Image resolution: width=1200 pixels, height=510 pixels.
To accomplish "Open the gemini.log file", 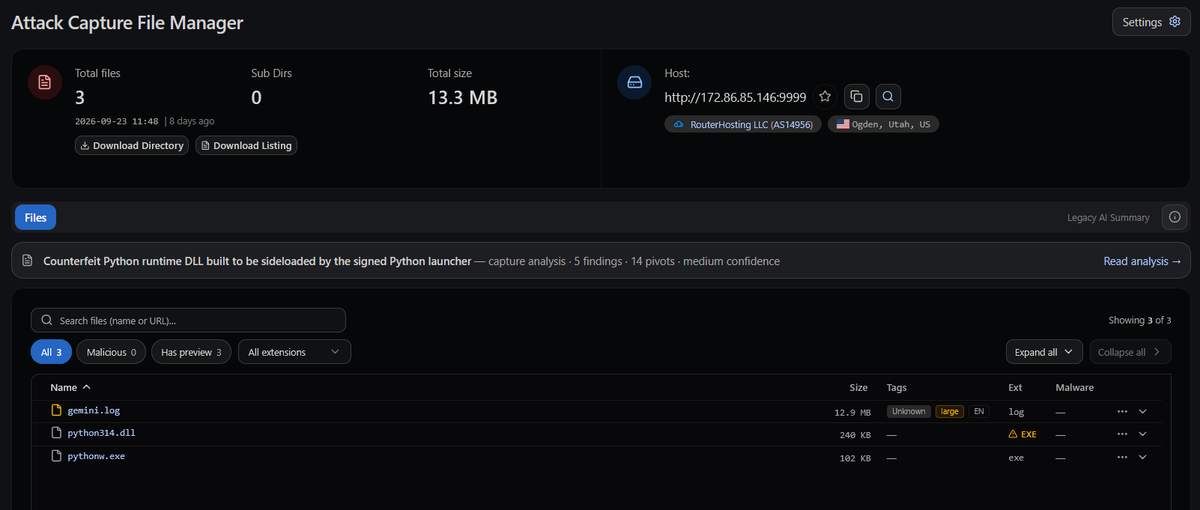I will click(x=94, y=410).
